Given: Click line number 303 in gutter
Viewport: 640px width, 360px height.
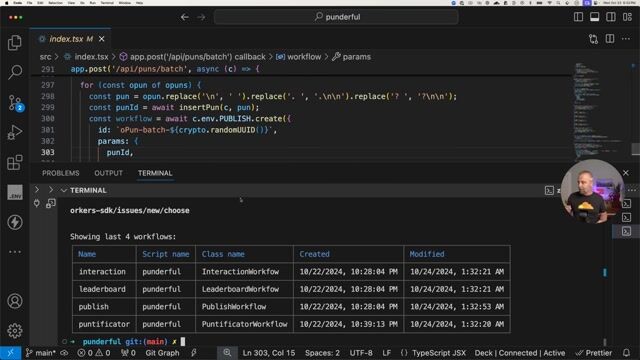Looking at the screenshot, I should pos(47,152).
